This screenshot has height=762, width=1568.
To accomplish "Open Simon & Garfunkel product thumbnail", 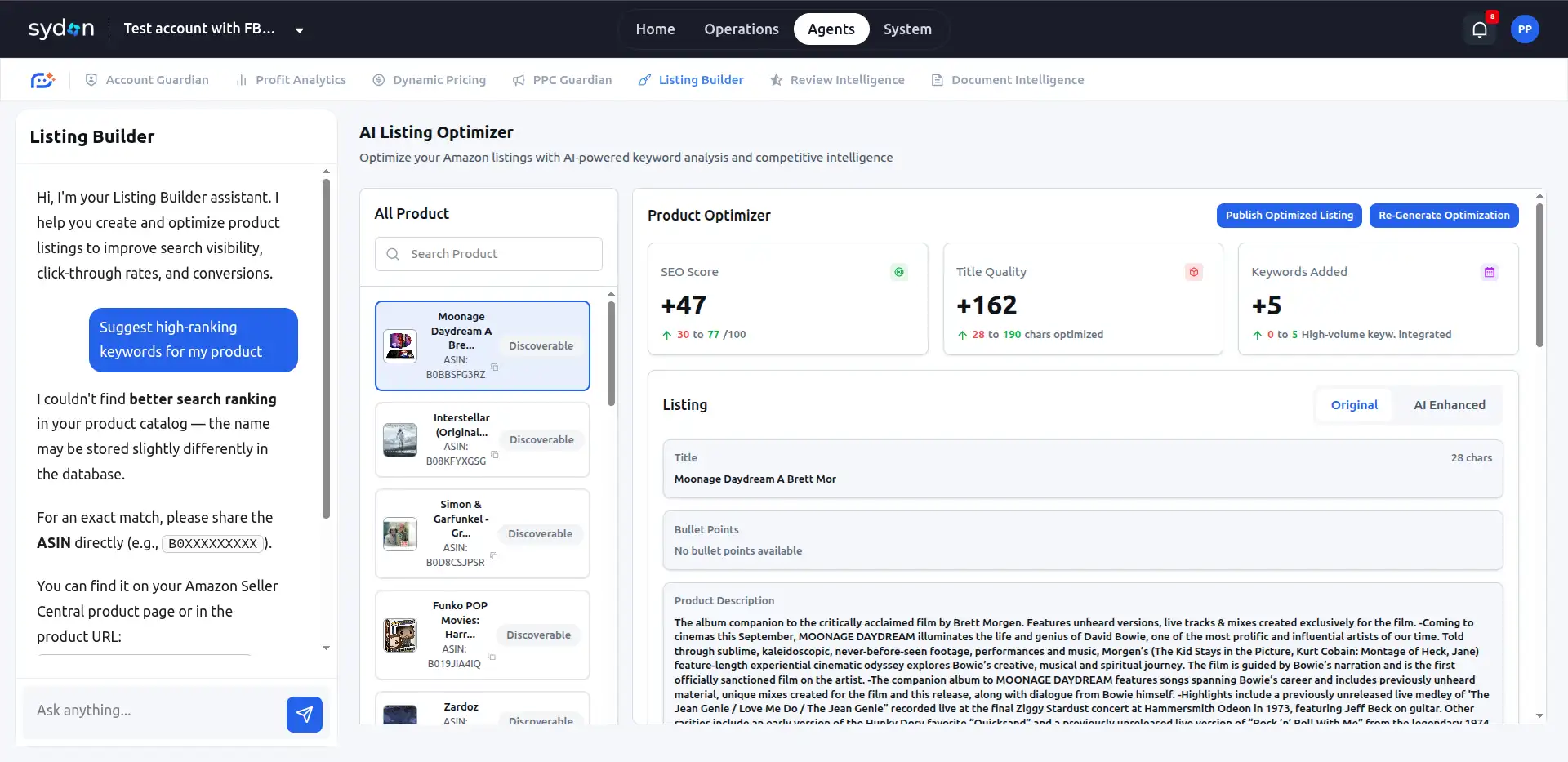I will tap(400, 534).
